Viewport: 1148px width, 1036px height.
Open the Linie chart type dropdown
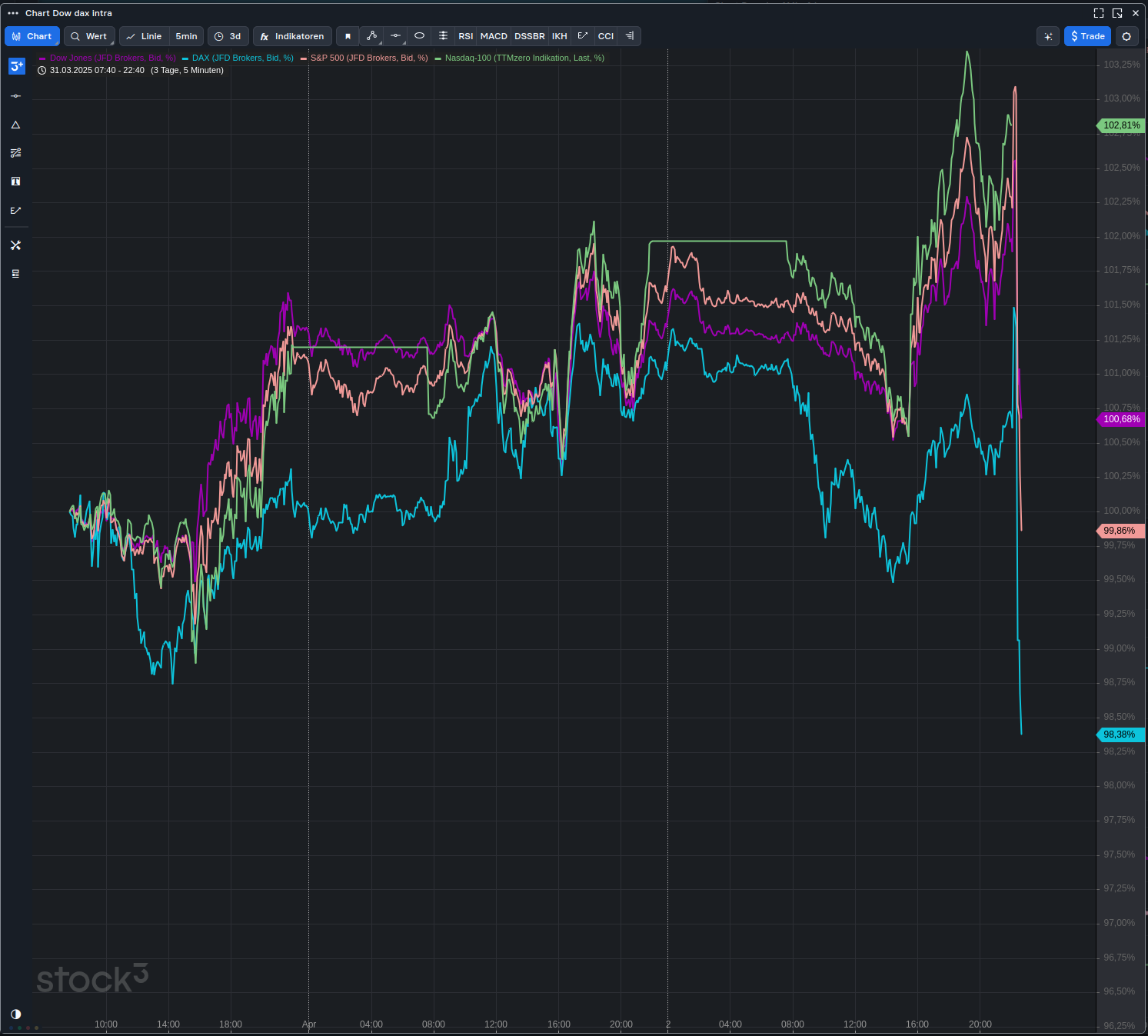click(x=143, y=36)
